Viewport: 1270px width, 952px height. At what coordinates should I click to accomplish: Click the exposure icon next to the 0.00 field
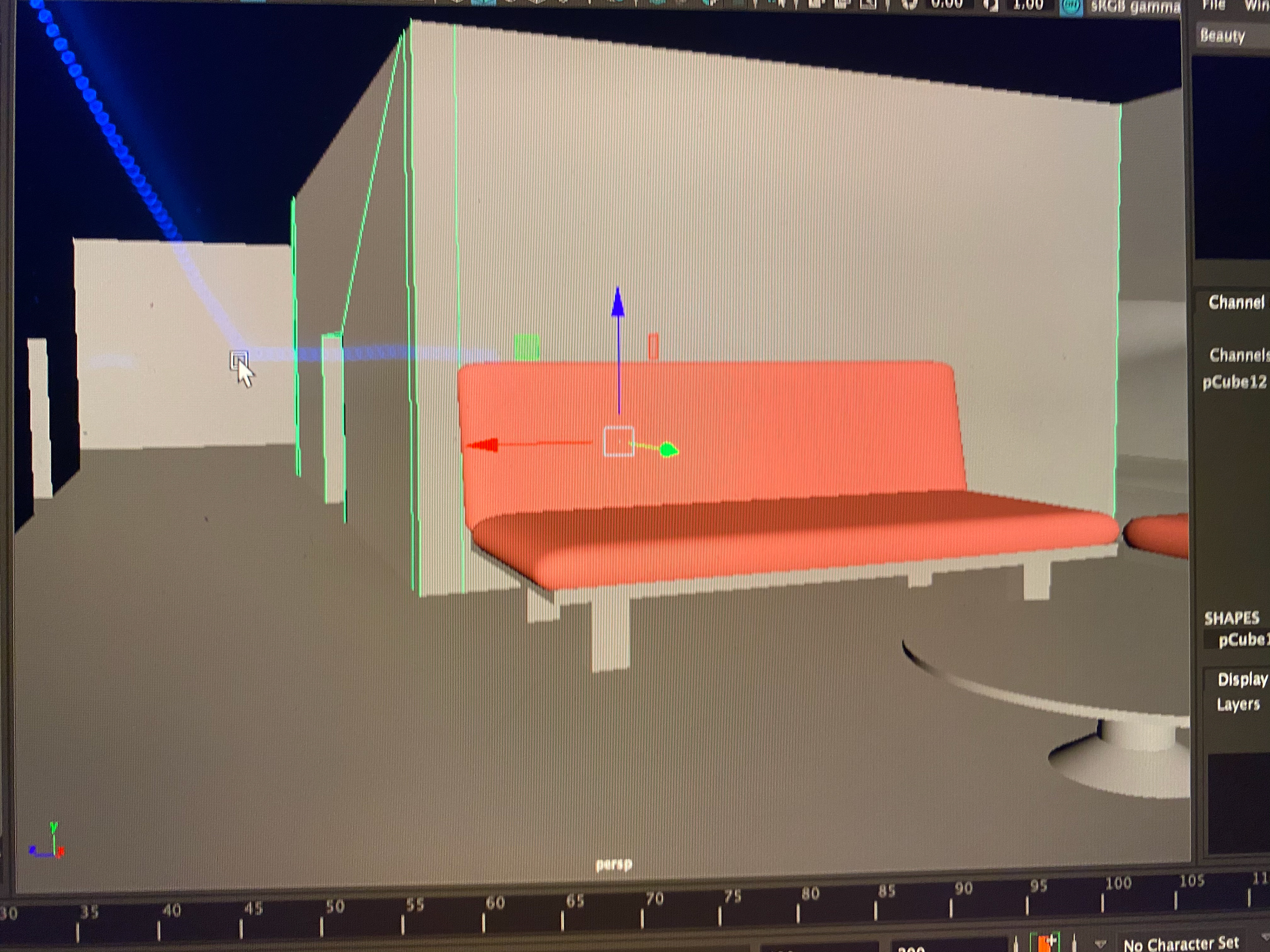(910, 5)
